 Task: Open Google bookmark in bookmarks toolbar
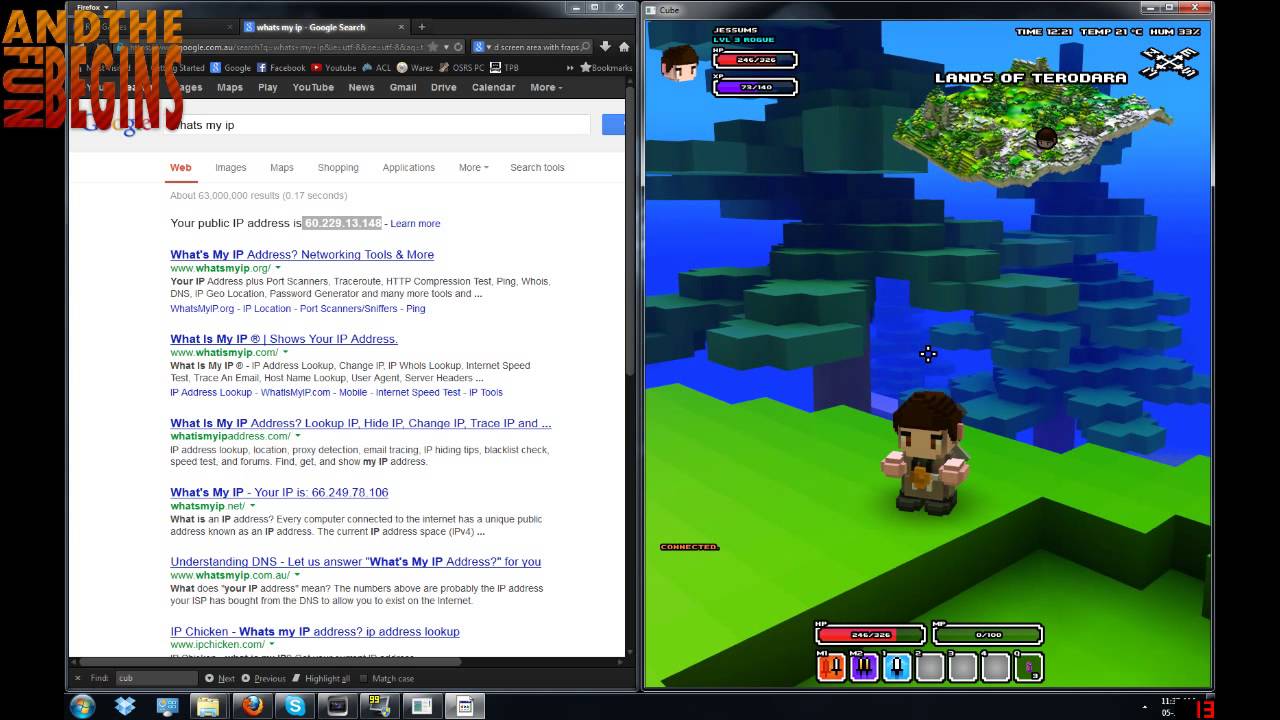pos(230,68)
